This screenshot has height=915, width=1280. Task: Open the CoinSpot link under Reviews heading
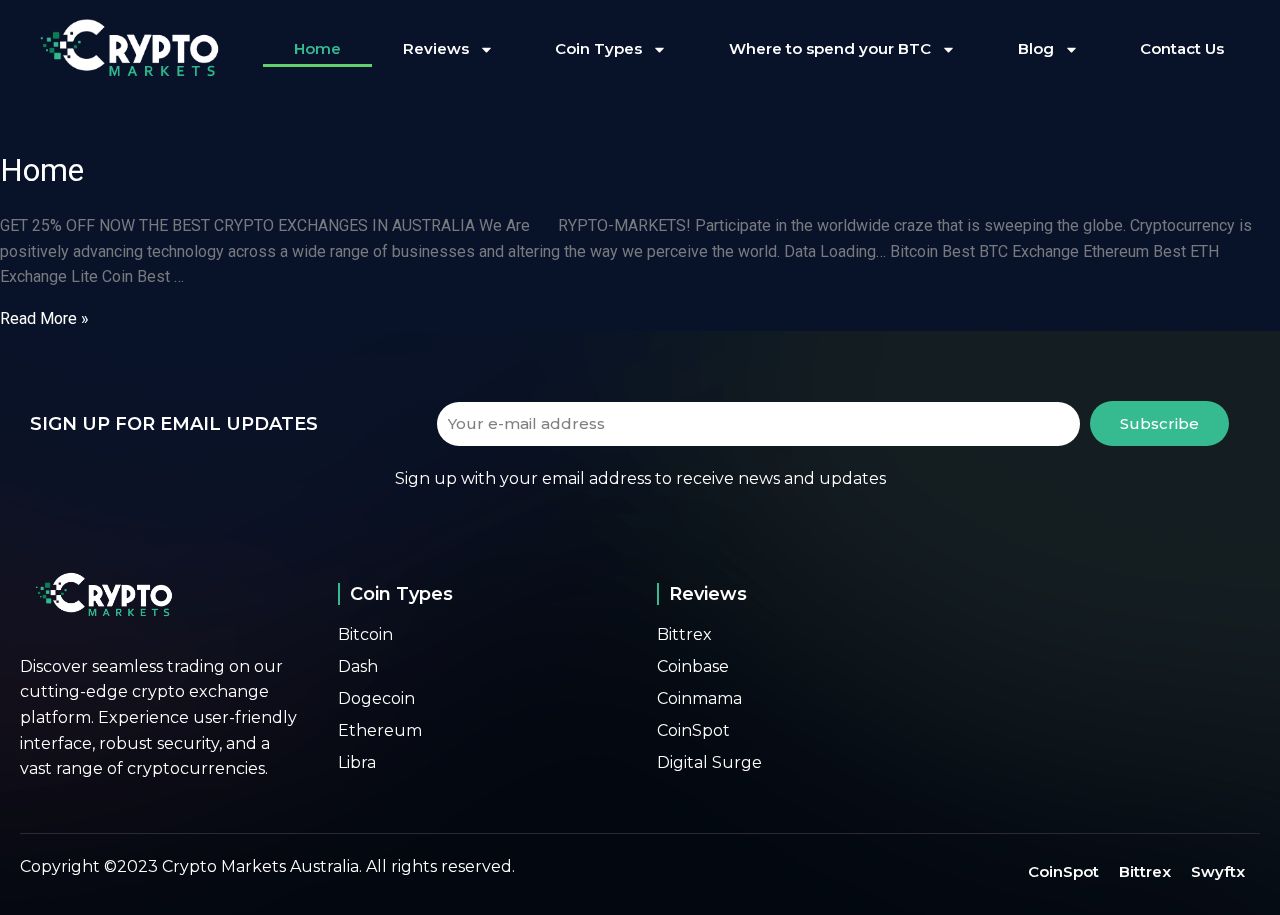click(x=693, y=731)
